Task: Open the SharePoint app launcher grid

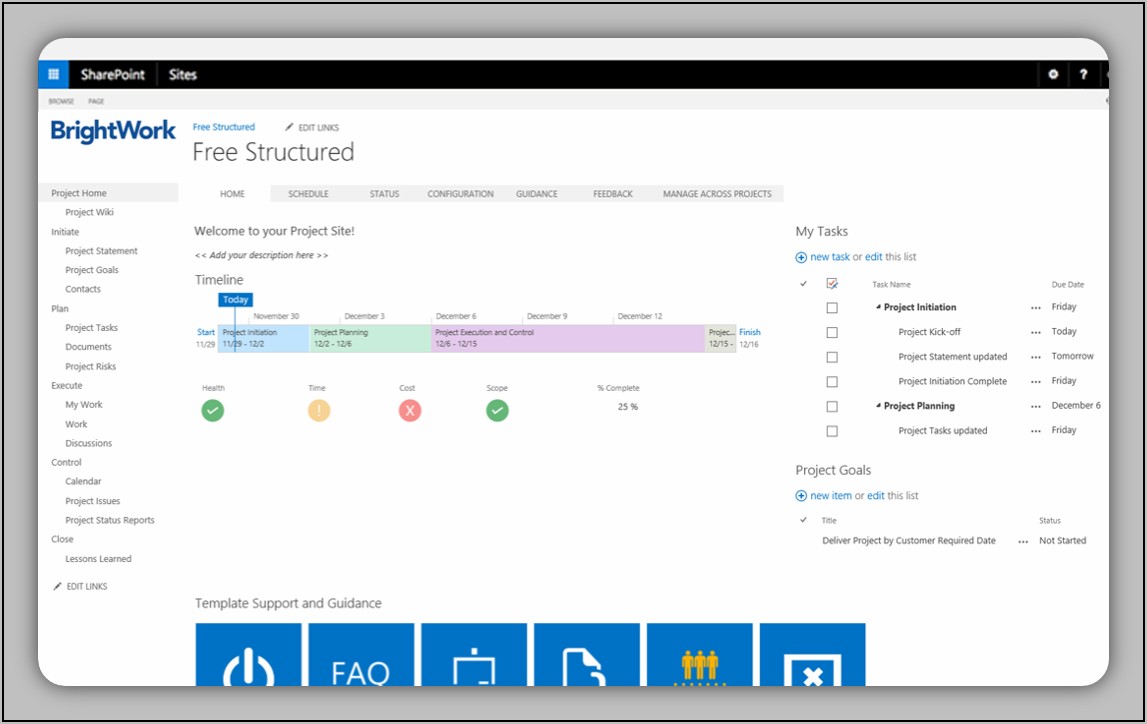Action: point(53,75)
